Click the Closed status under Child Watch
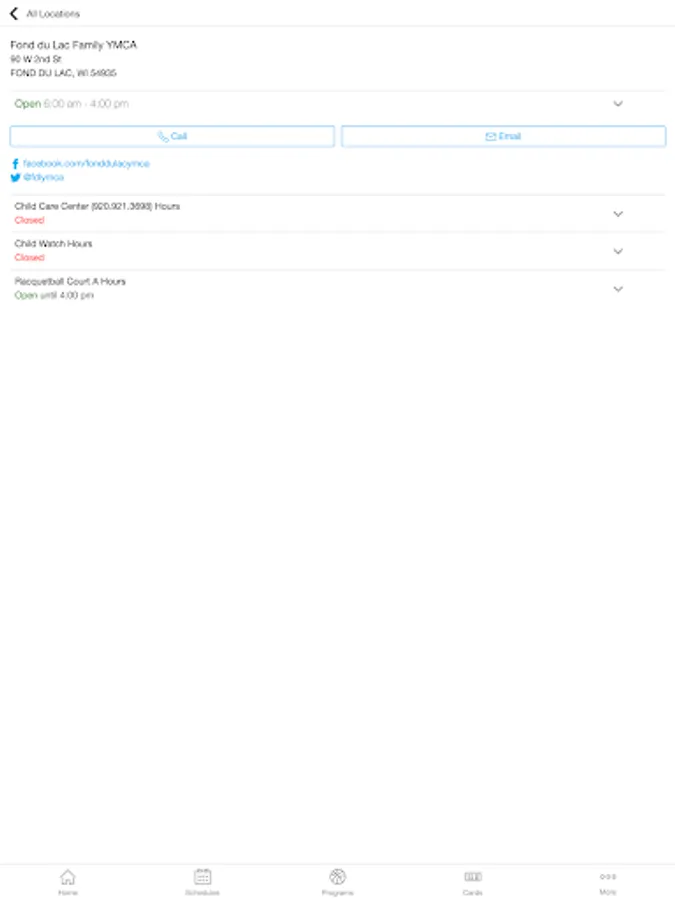This screenshot has width=675, height=900. [29, 258]
